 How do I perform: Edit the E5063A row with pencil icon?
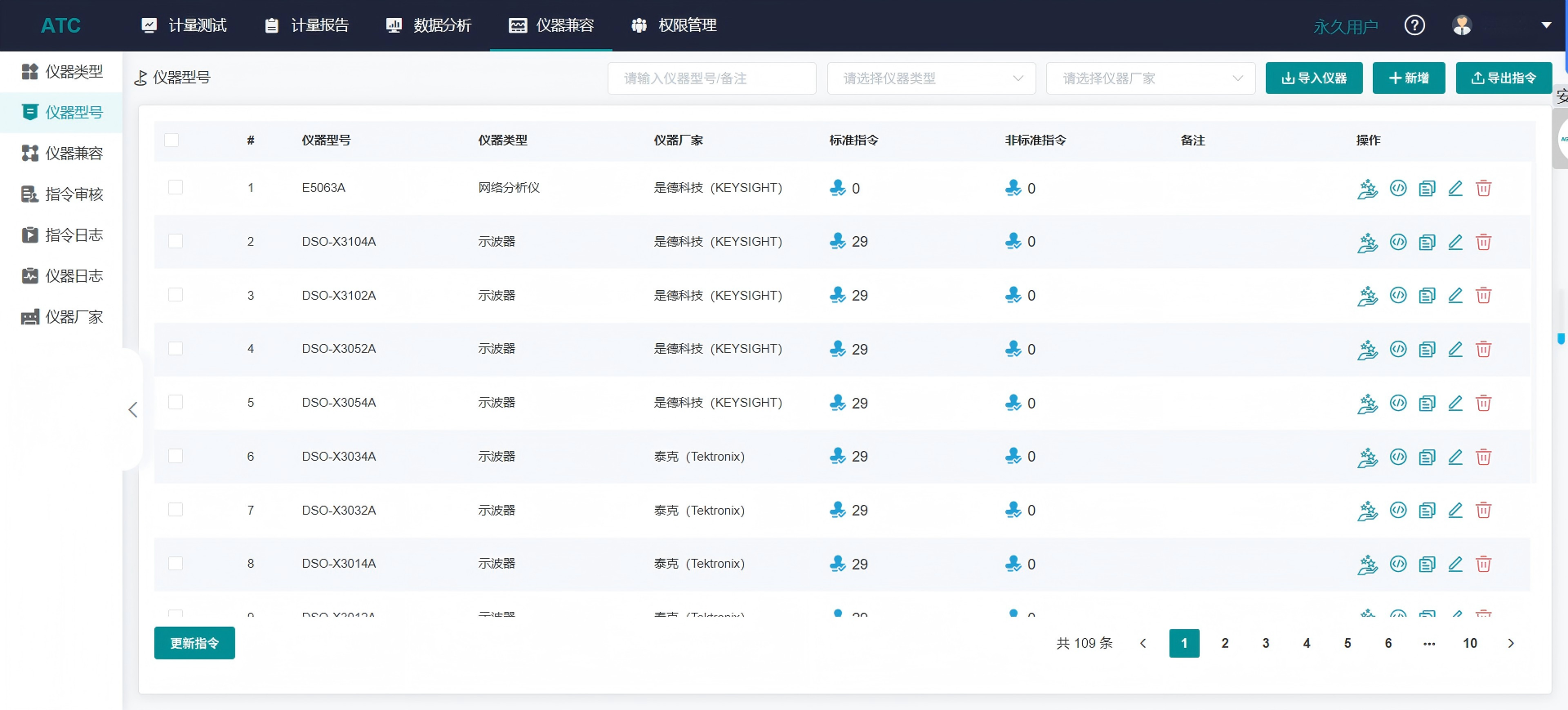pos(1455,188)
